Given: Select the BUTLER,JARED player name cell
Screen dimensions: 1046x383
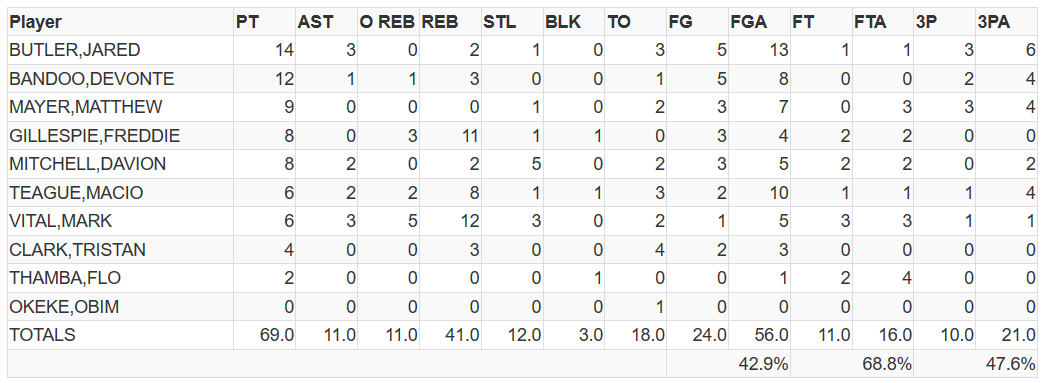Looking at the screenshot, I should point(121,50).
